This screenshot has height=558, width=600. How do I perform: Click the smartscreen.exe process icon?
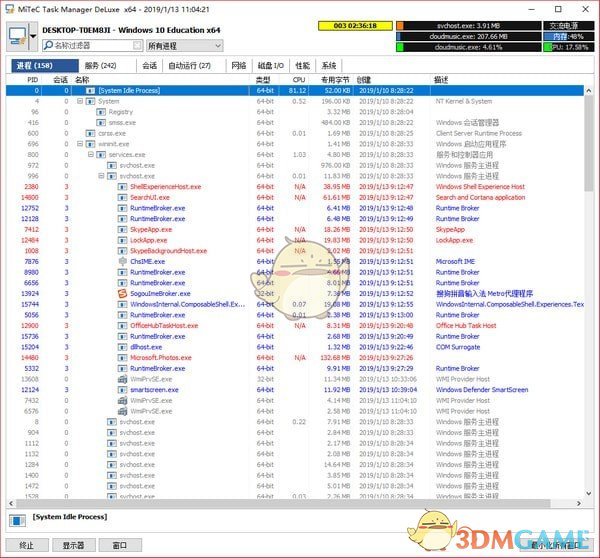(122, 390)
